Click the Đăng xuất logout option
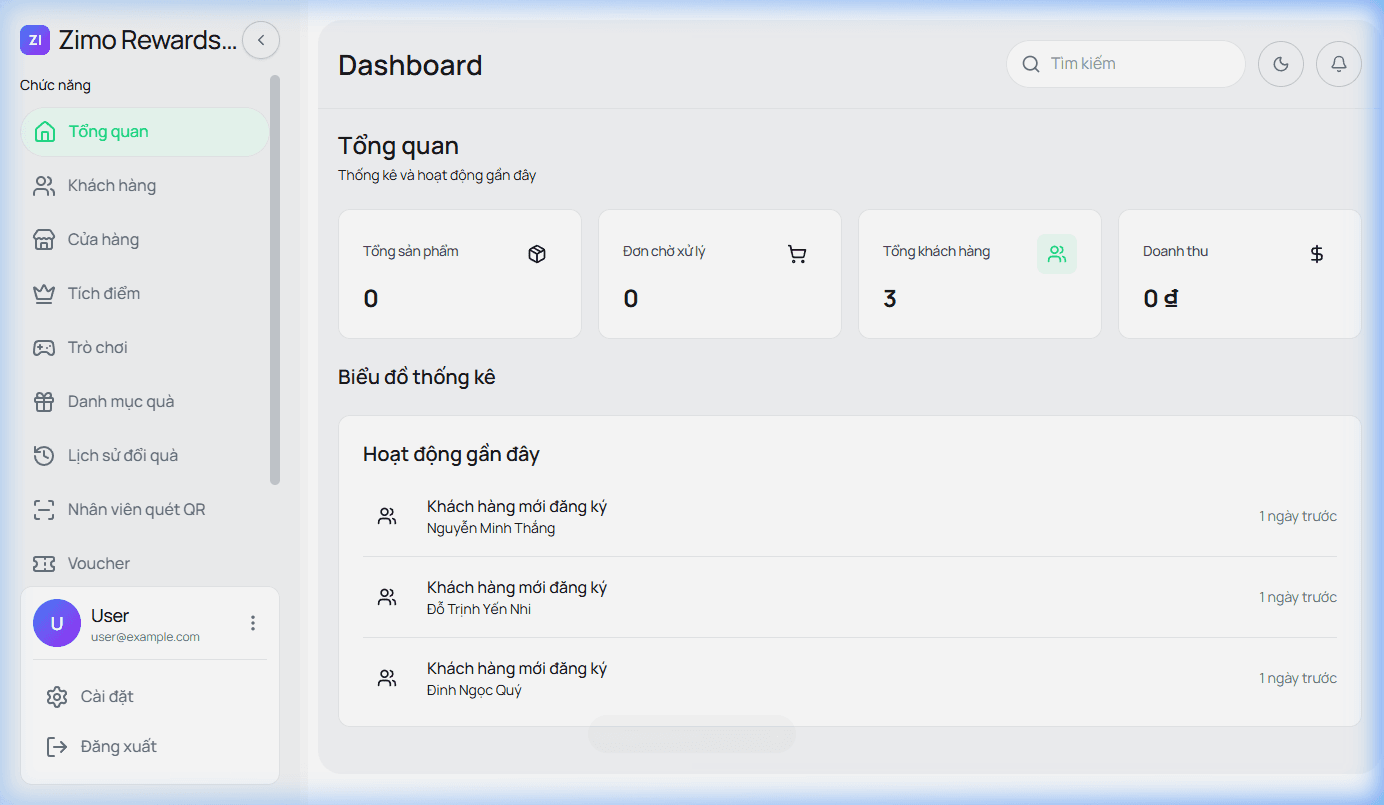Screen dimensions: 1384x805 [x=117, y=746]
